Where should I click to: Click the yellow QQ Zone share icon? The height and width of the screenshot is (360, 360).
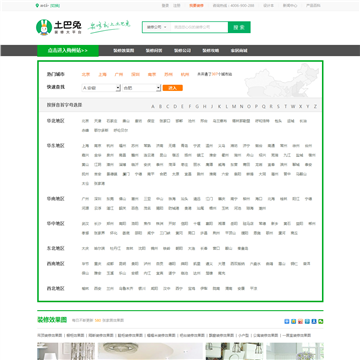click(x=293, y=322)
